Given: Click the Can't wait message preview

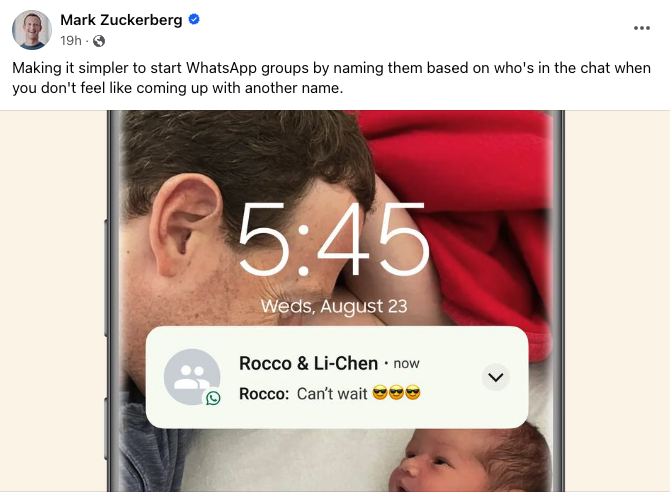Looking at the screenshot, I should click(x=332, y=393).
